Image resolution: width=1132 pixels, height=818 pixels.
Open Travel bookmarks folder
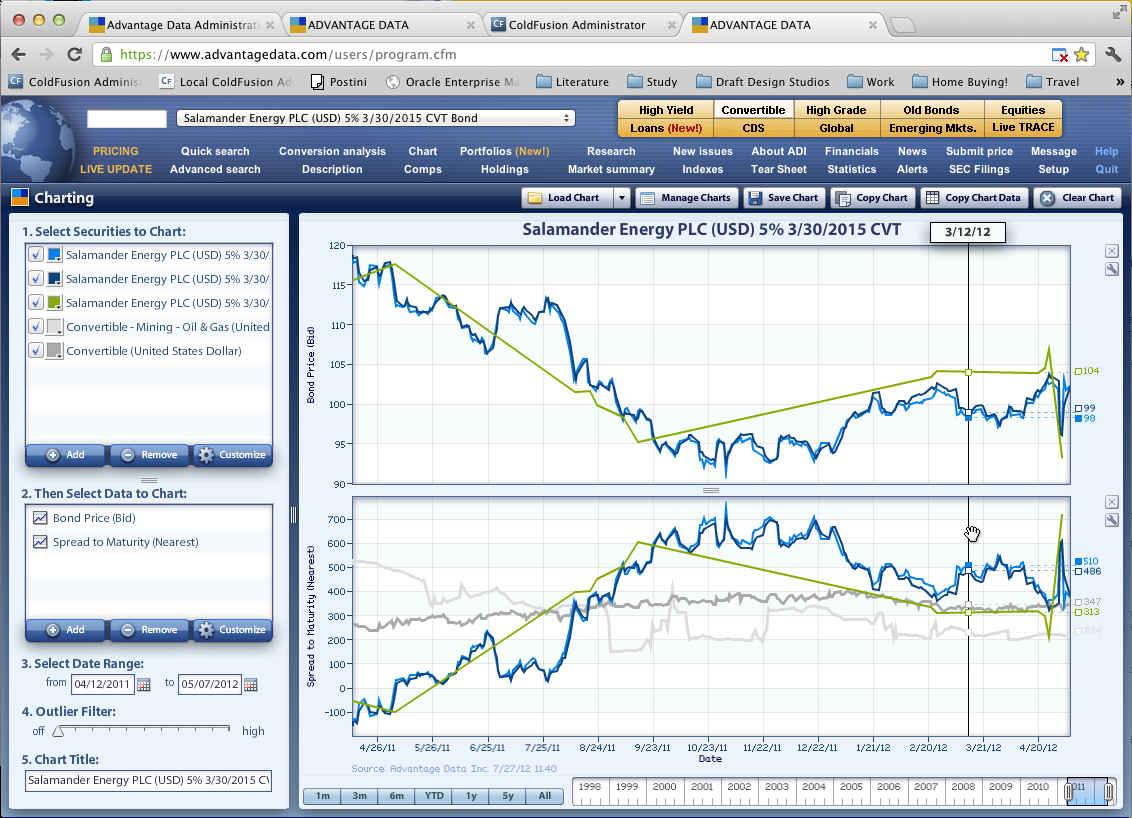pos(1053,82)
